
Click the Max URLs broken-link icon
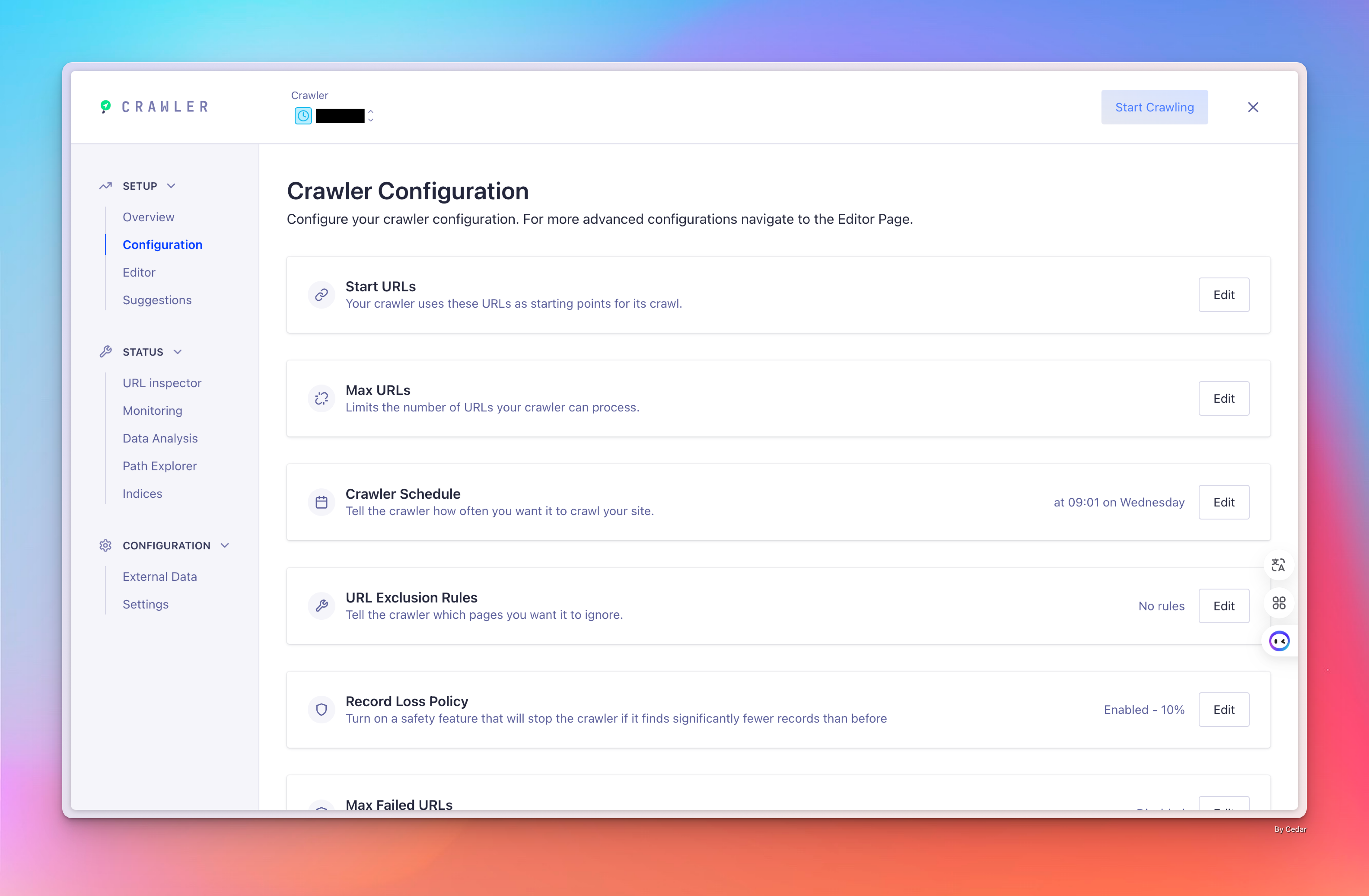[321, 399]
